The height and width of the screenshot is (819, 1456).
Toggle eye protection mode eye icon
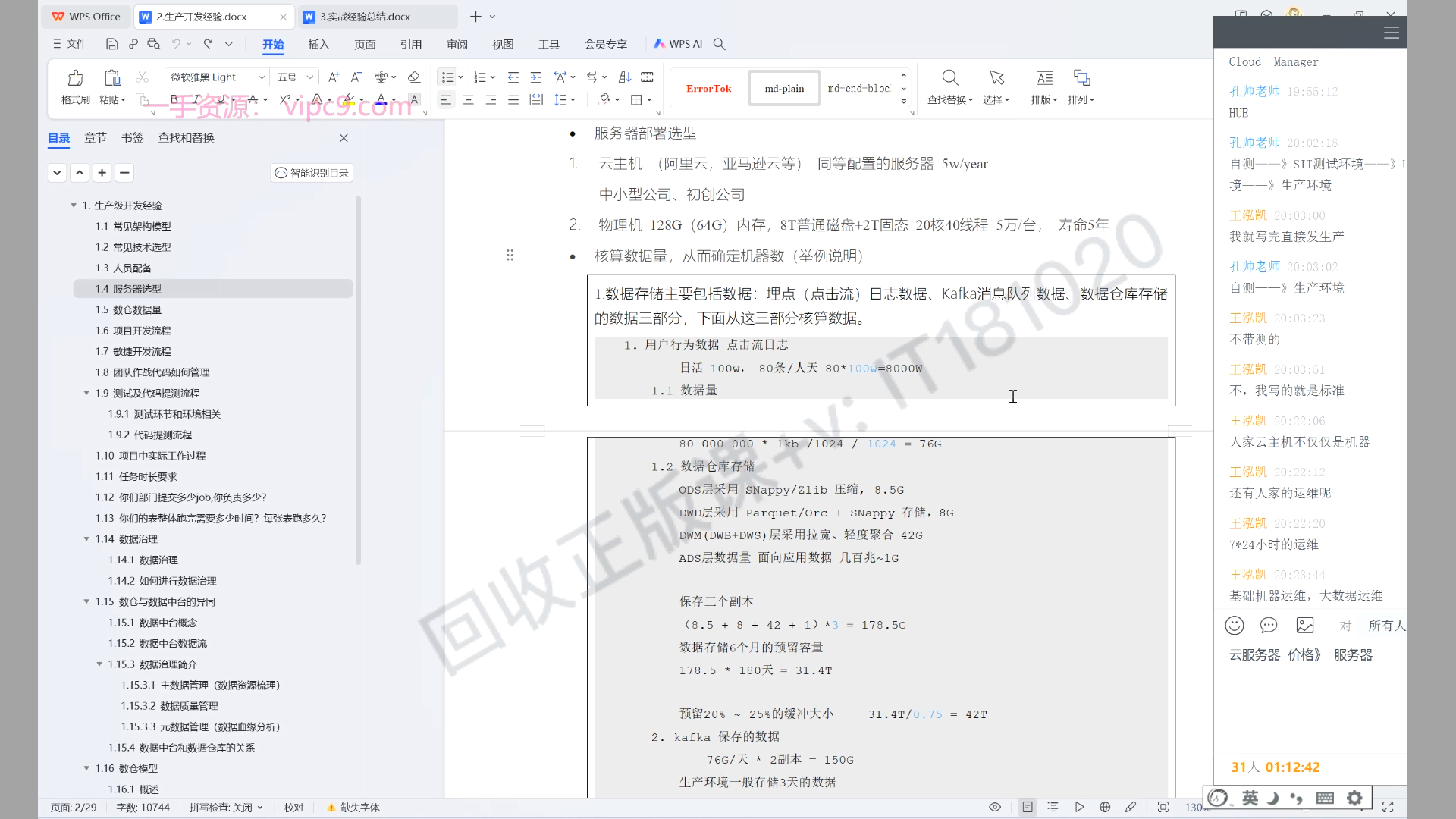(995, 808)
